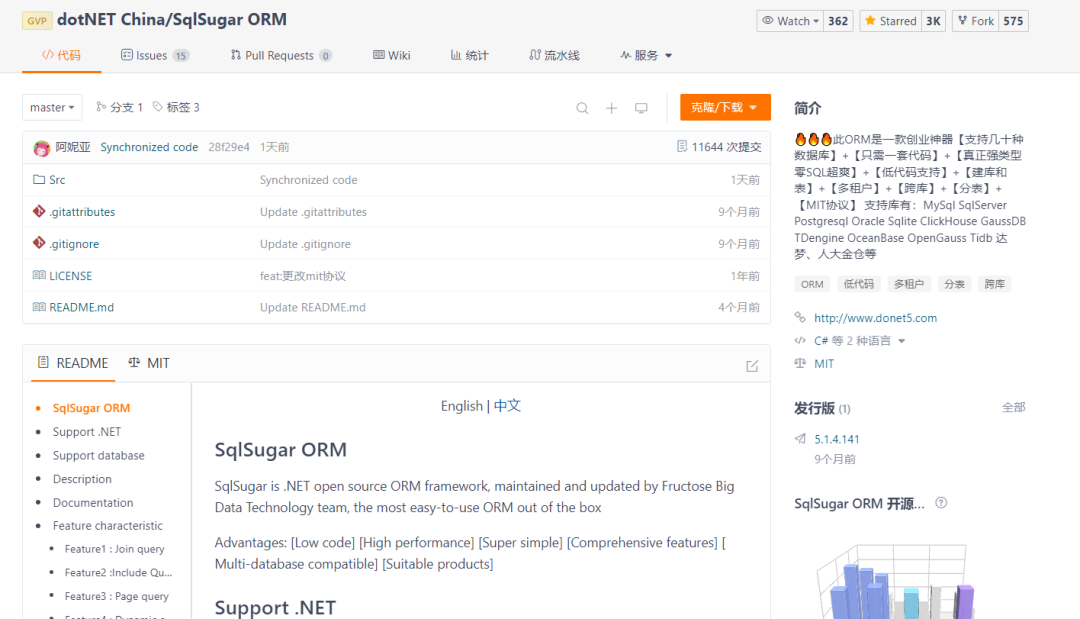Click the search icon in the repository toolbar
The width and height of the screenshot is (1080, 619).
[582, 107]
